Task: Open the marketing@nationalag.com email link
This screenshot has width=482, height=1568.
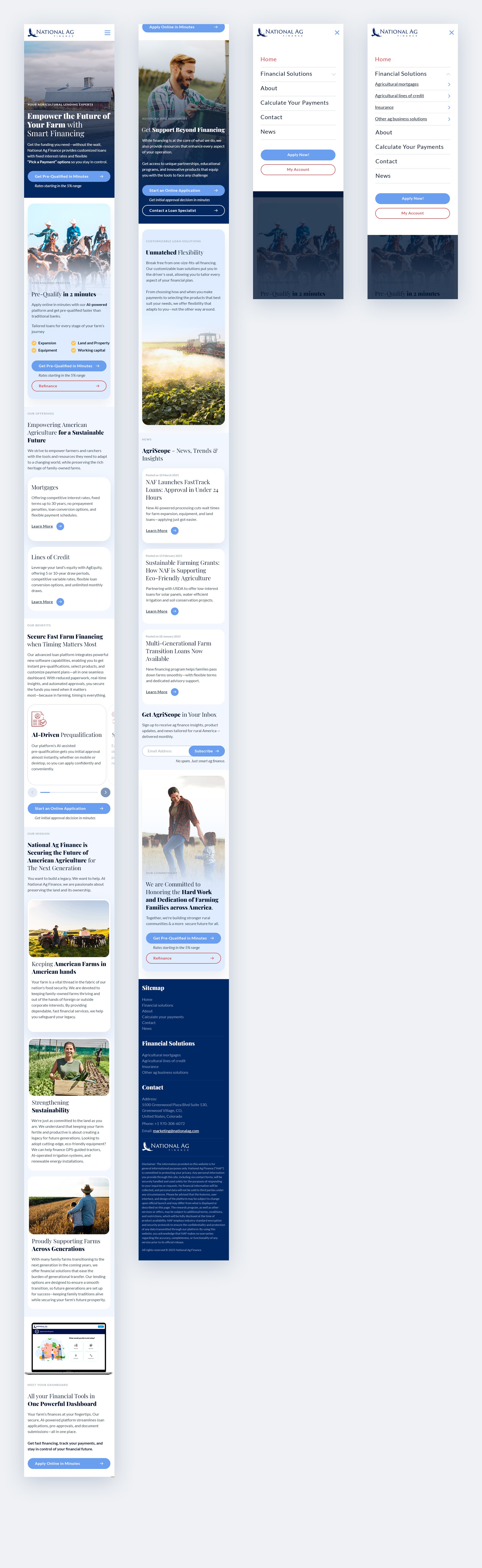Action: click(x=176, y=1131)
